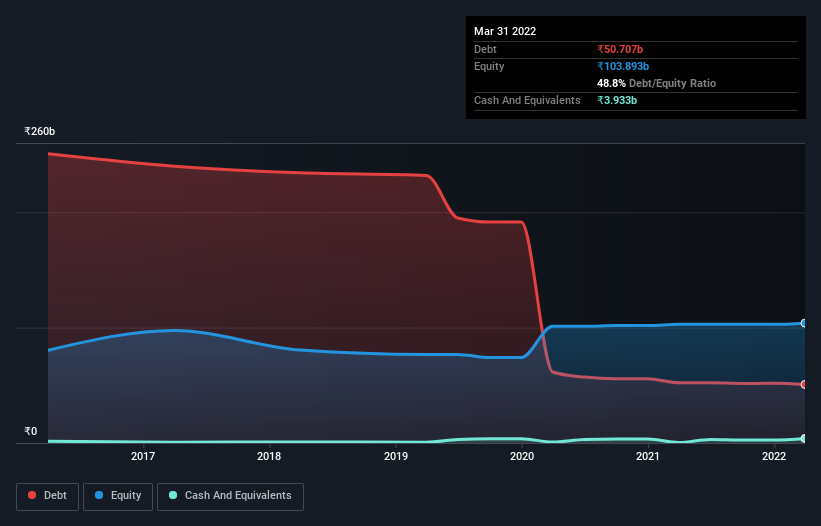821x526 pixels.
Task: Click the ₹0 y-axis label
Action: pos(31,431)
